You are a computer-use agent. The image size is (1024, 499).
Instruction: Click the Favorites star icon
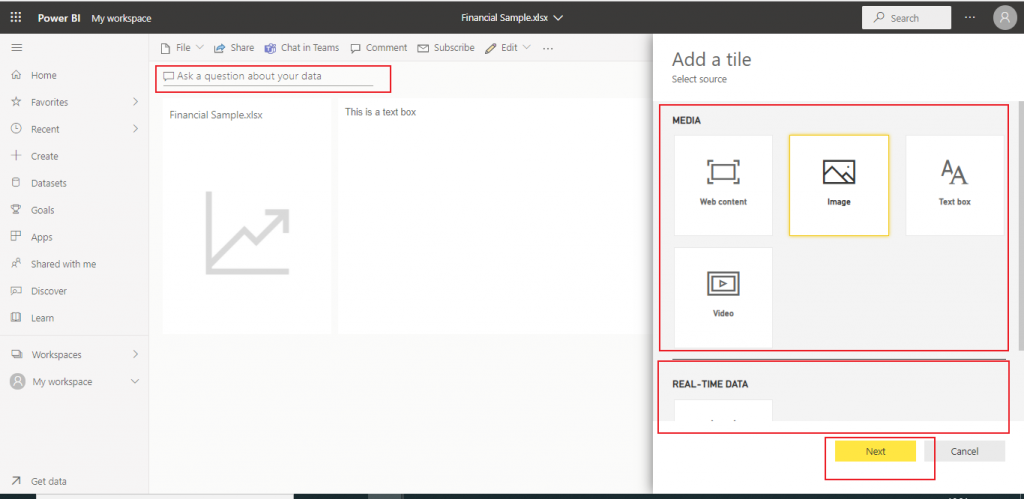(x=17, y=102)
